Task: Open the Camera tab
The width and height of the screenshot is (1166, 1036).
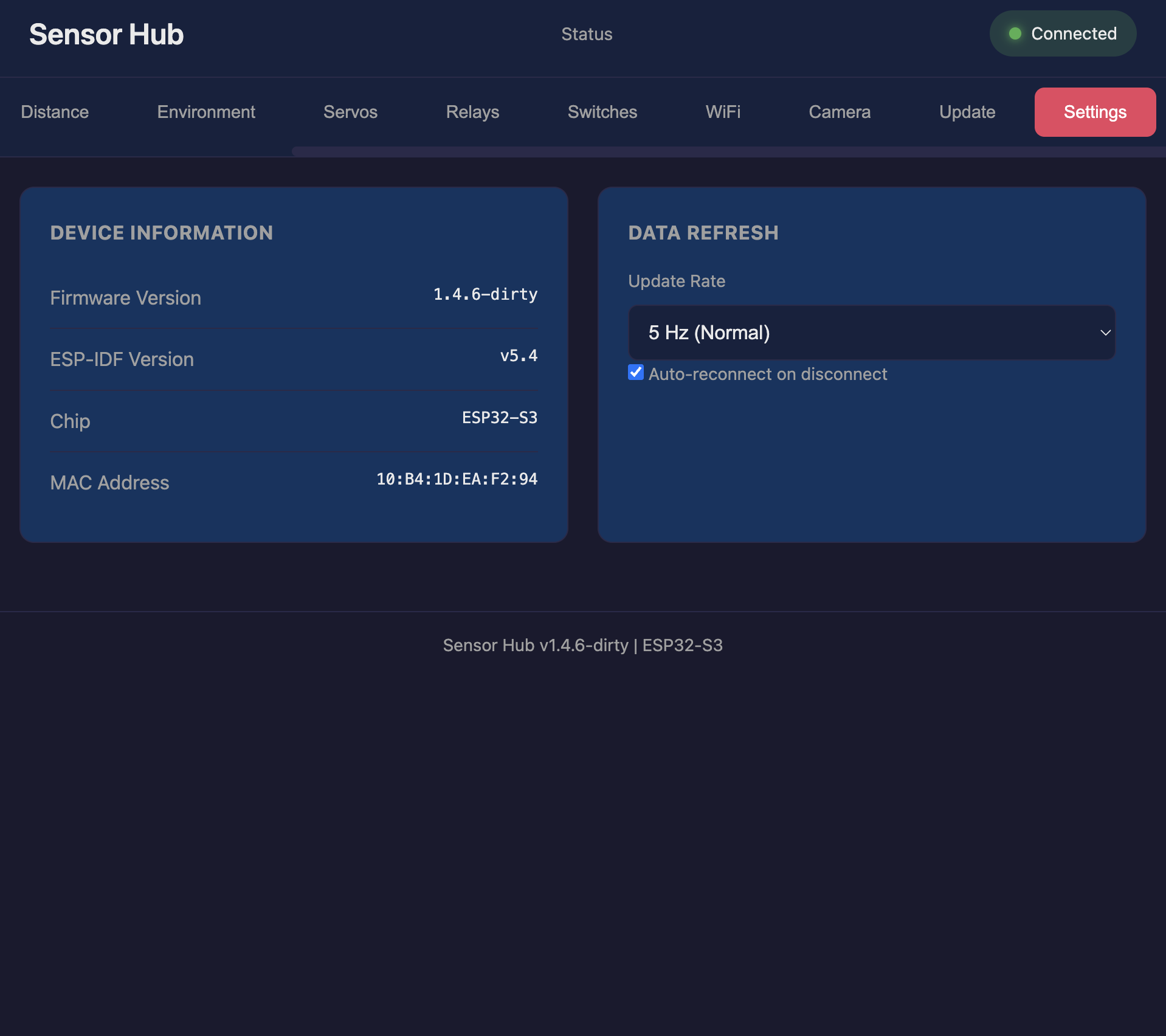Action: [840, 112]
